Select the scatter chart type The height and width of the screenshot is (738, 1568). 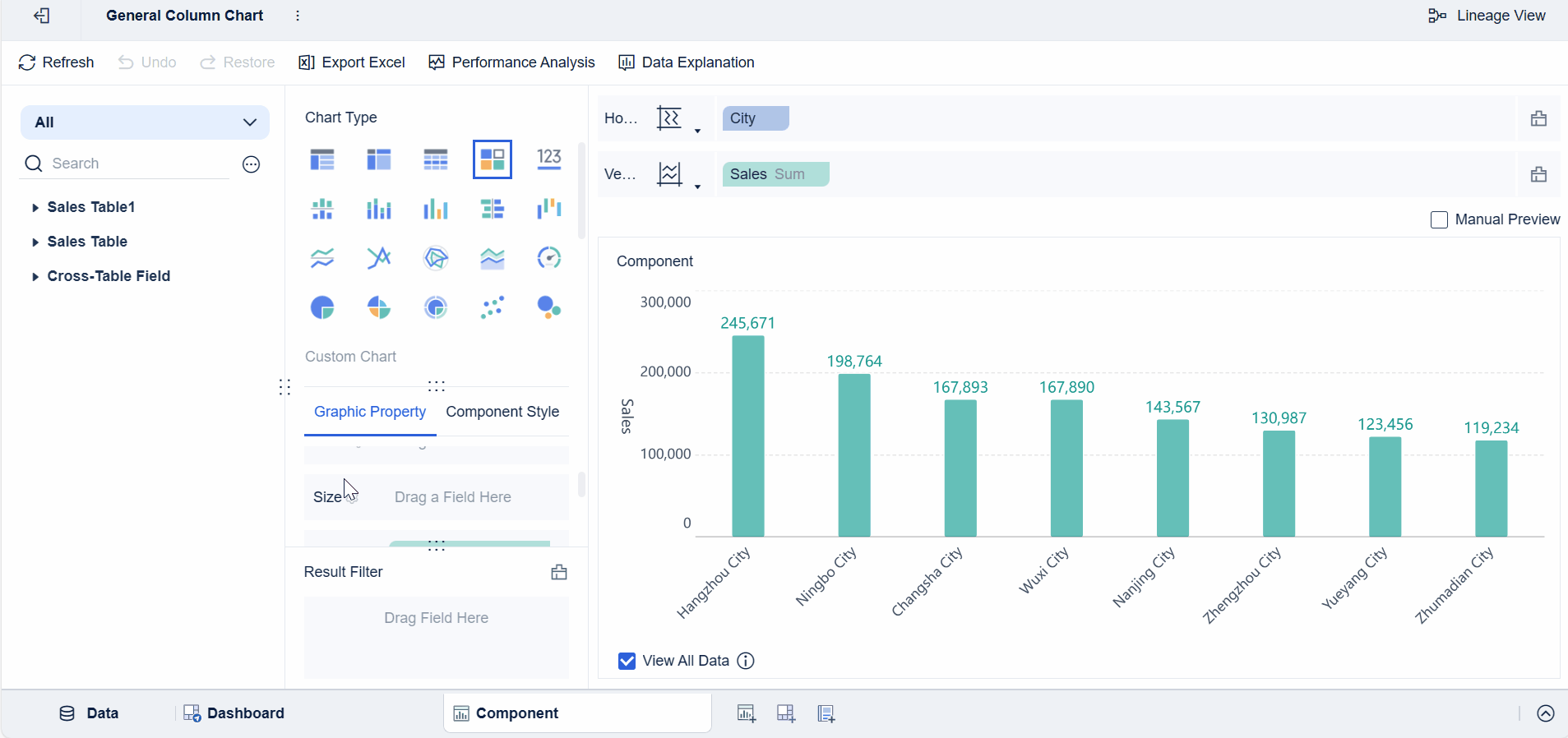click(x=493, y=307)
